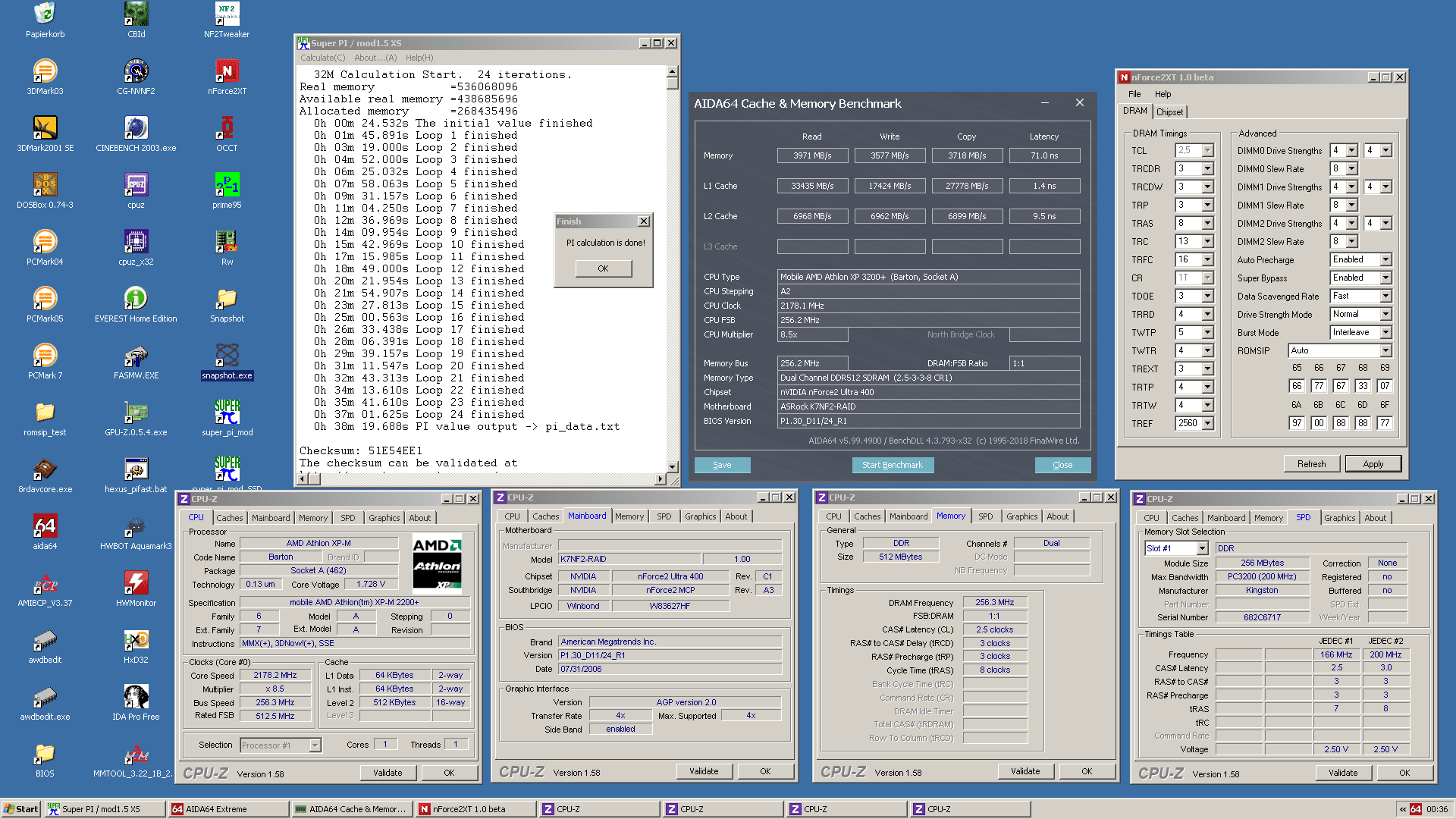Switch to Caches tab in first CPU-Z window

(230, 518)
